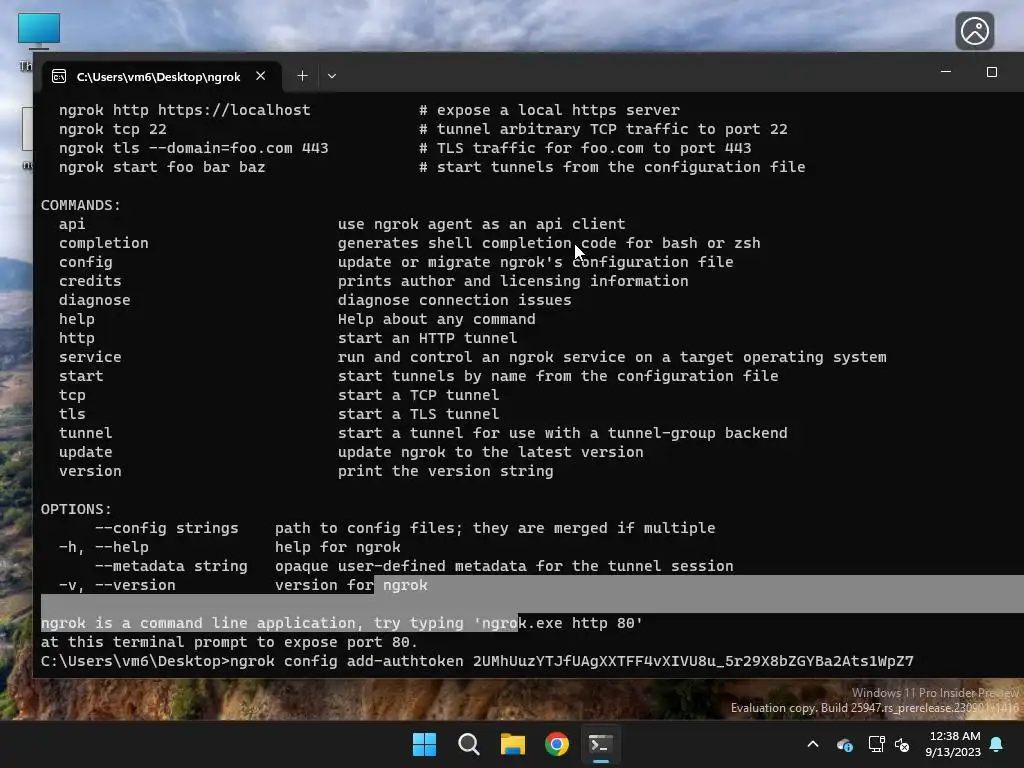Close the C:\Users\vm6\Desktop\ngrok tab
The height and width of the screenshot is (768, 1024).
(261, 76)
